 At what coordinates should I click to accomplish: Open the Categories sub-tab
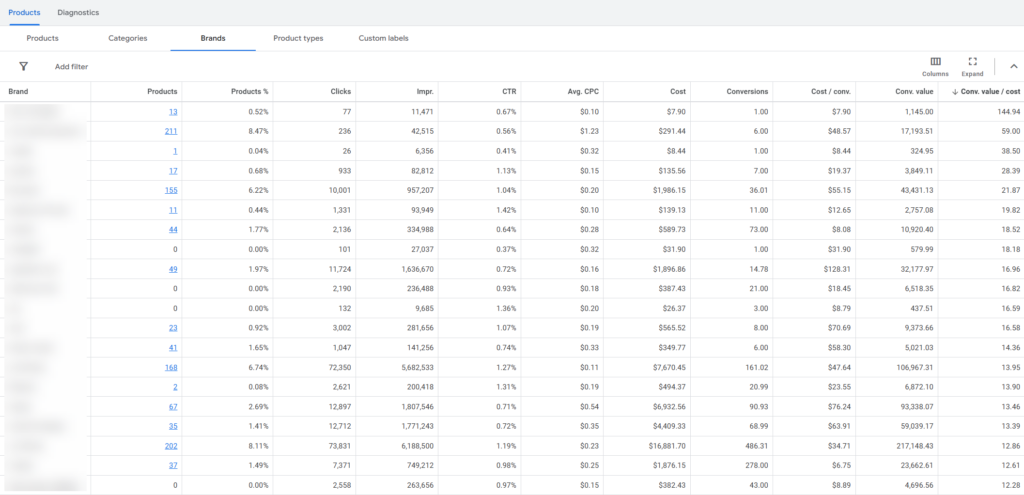[x=128, y=38]
